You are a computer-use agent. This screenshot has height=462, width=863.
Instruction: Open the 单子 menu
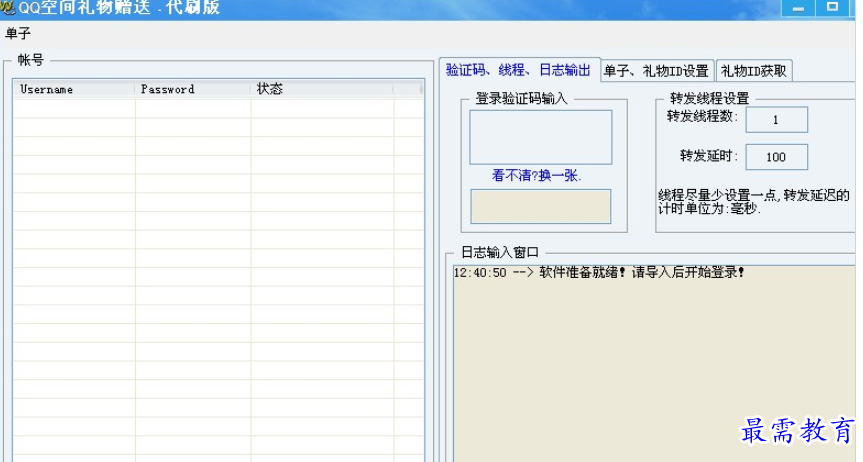click(x=18, y=34)
